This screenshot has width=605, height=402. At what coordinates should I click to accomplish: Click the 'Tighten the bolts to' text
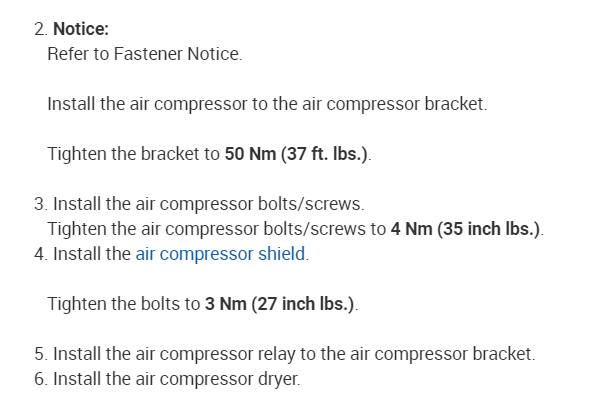[x=123, y=303]
